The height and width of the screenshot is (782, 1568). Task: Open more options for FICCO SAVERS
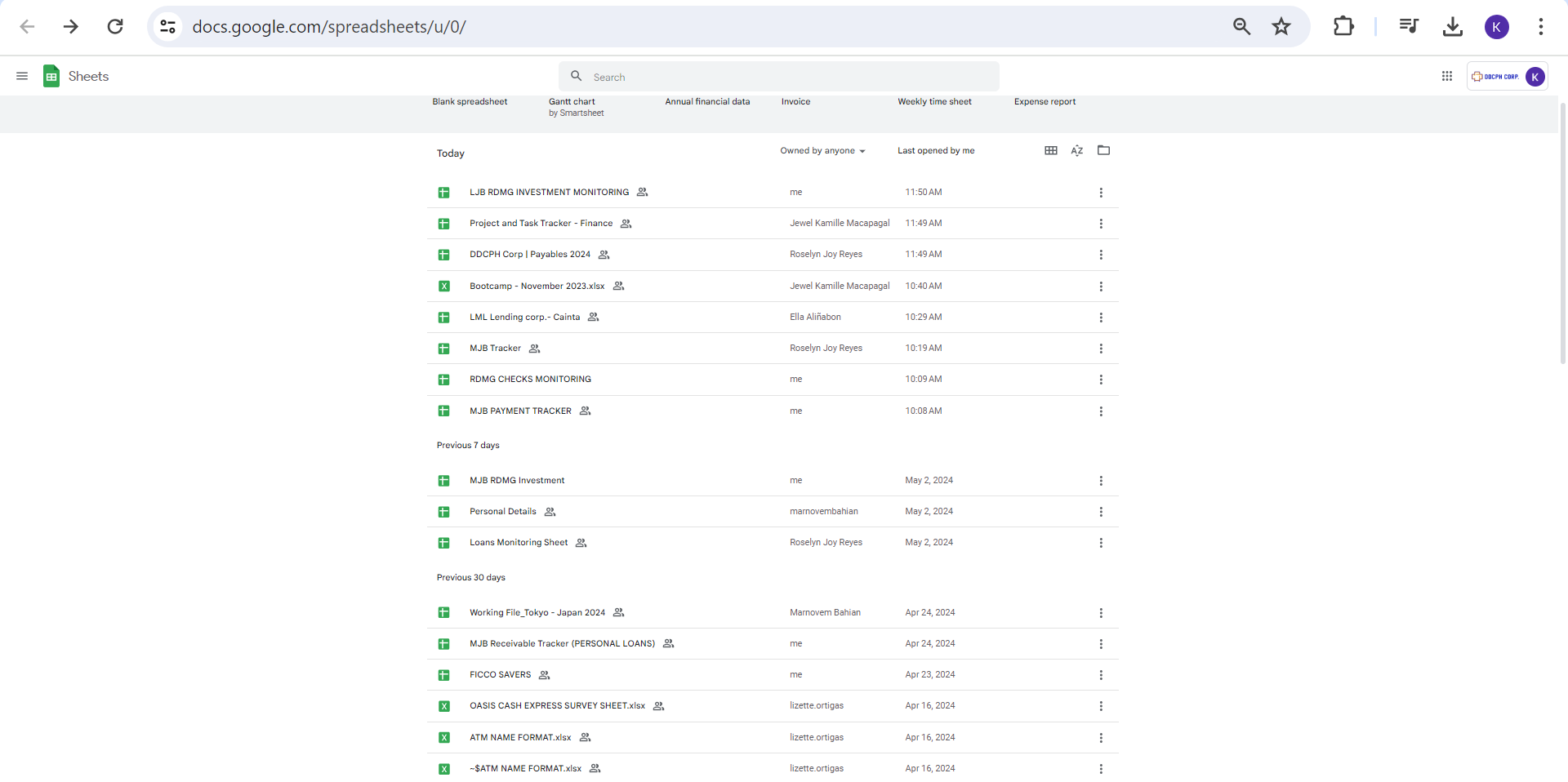[x=1101, y=675]
